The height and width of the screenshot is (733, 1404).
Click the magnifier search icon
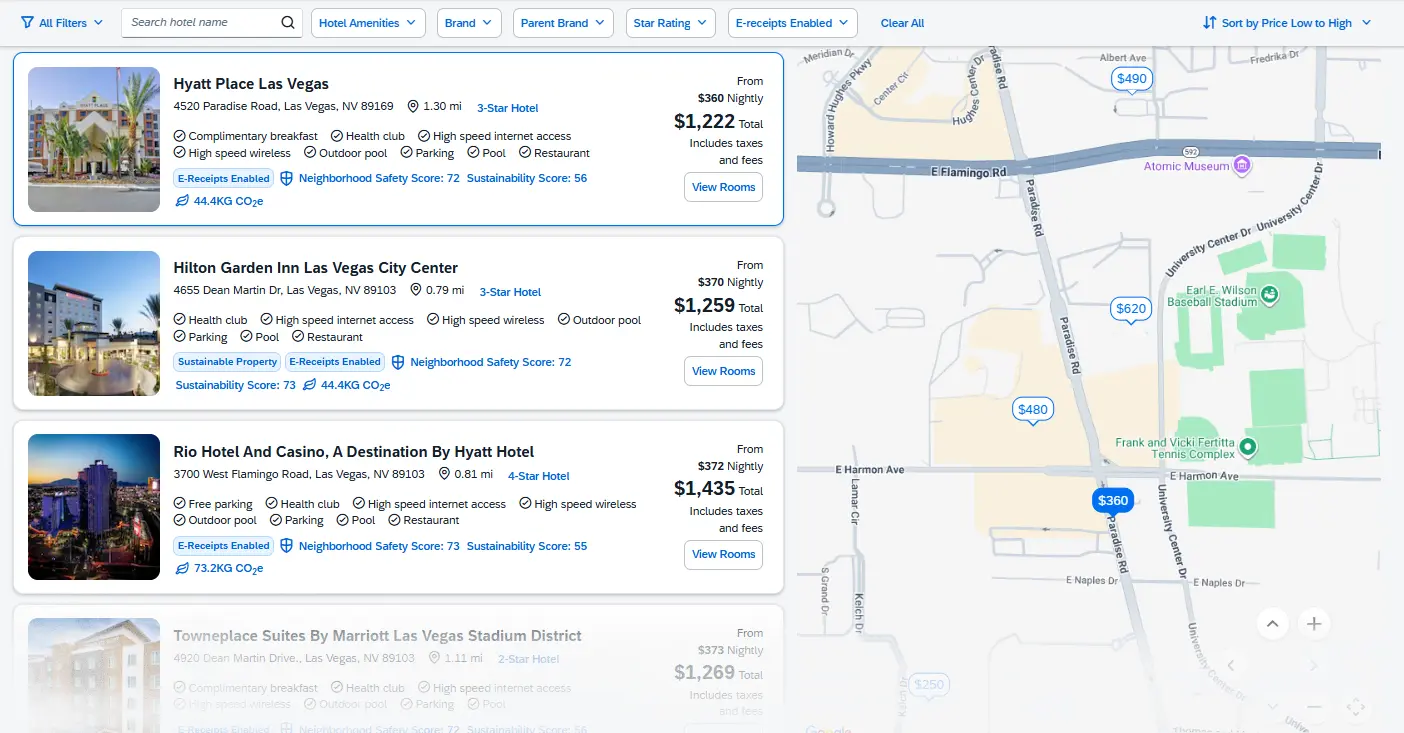click(288, 23)
